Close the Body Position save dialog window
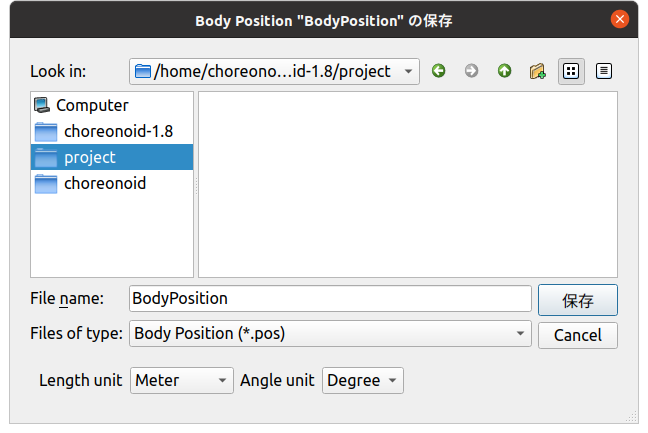 (x=620, y=19)
